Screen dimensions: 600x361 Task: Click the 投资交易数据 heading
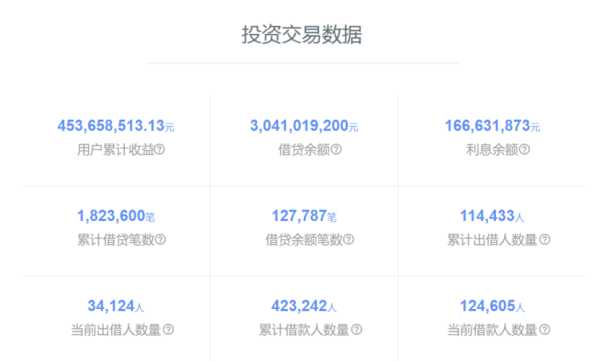(x=302, y=34)
